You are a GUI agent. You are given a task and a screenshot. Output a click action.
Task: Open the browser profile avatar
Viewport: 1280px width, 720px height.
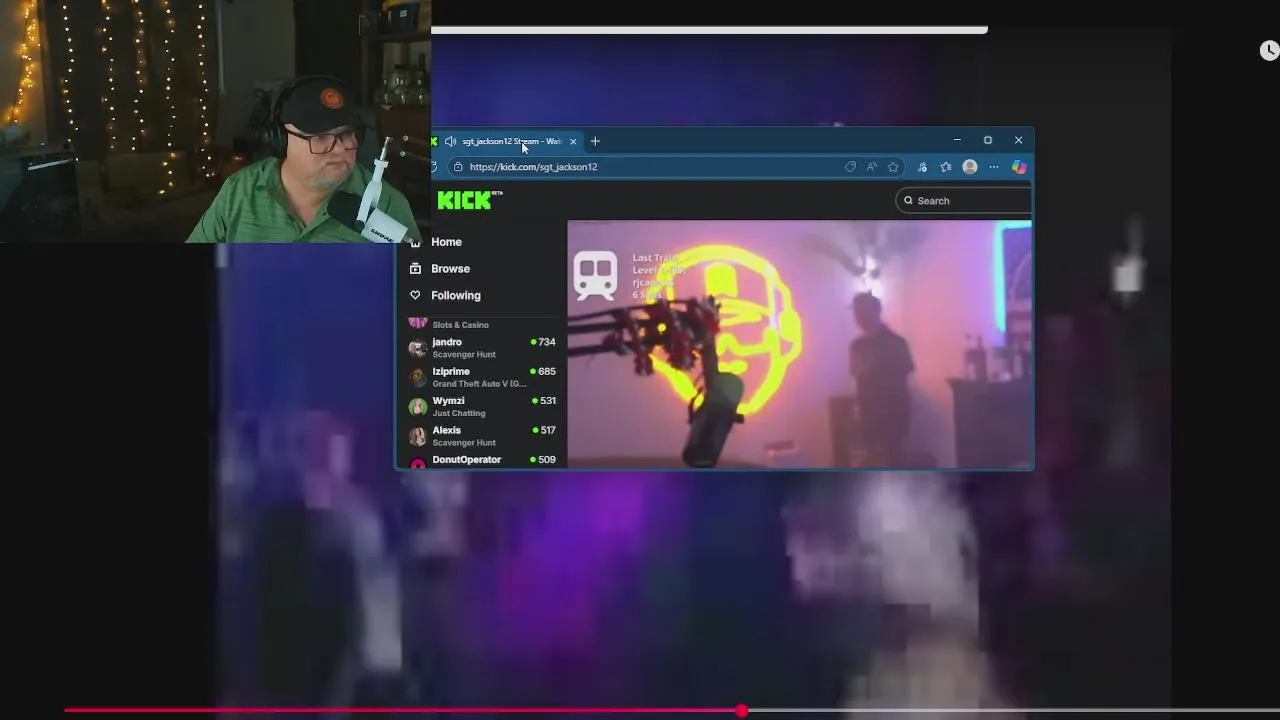pos(970,167)
